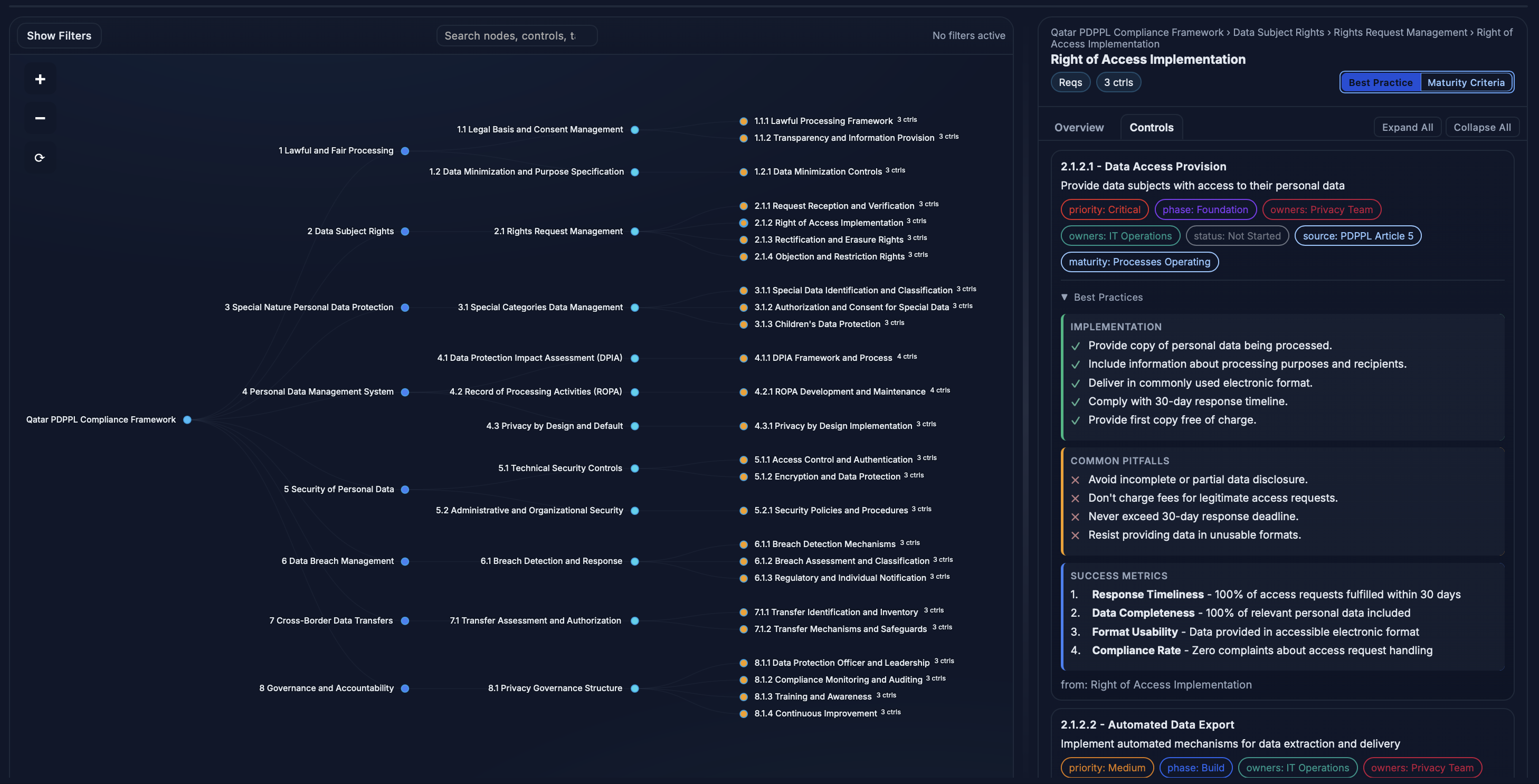1539x784 pixels.
Task: Click the Qatar PDPPL Compliance Framework root node dot
Action: coord(187,420)
